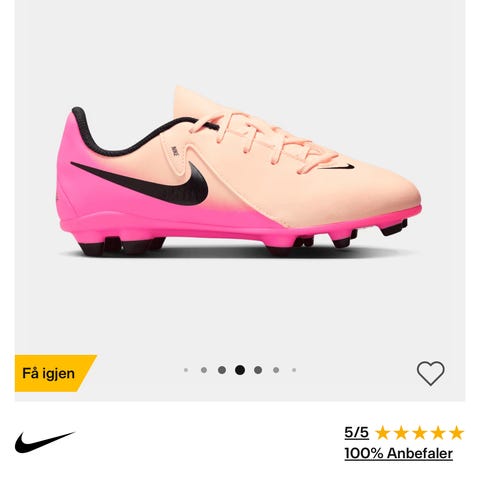The image size is (480, 480).
Task: Select the last tiny carousel dot
Action: (294, 370)
